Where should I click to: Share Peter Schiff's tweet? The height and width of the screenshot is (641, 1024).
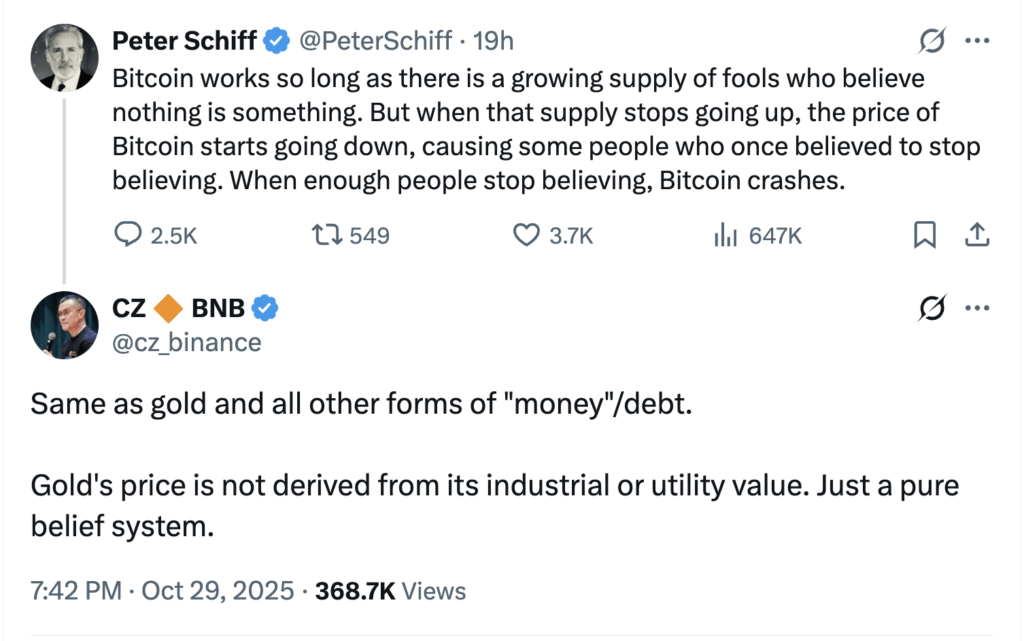(977, 234)
